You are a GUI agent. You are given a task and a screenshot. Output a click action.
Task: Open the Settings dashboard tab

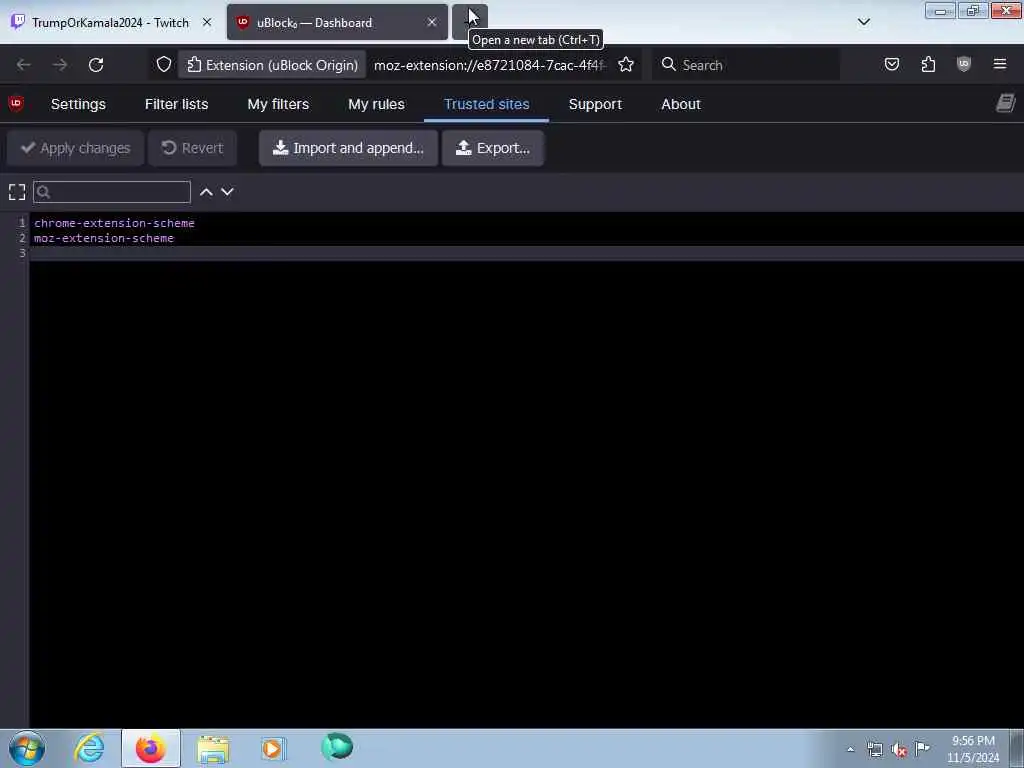pyautogui.click(x=78, y=104)
